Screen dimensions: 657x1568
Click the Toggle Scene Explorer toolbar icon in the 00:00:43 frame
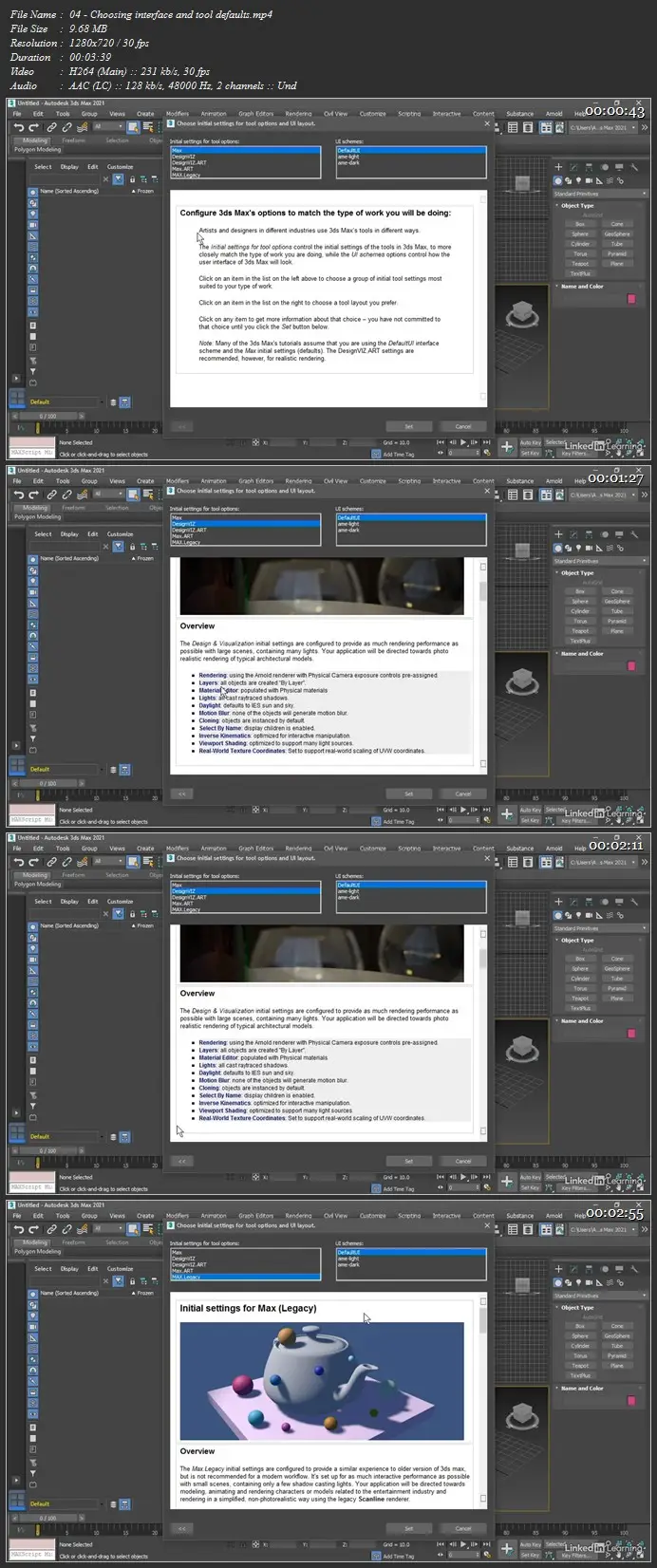(513, 127)
